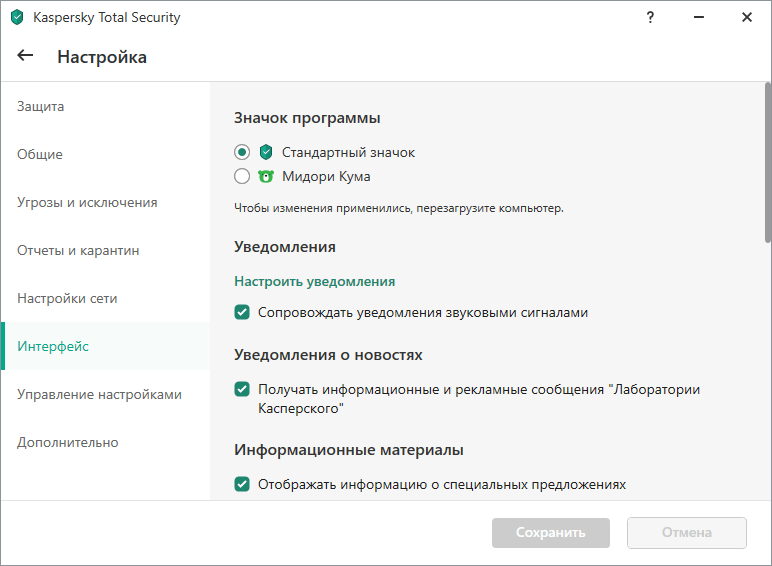
Task: Disable sound signals for notifications checkbox
Action: (x=242, y=312)
